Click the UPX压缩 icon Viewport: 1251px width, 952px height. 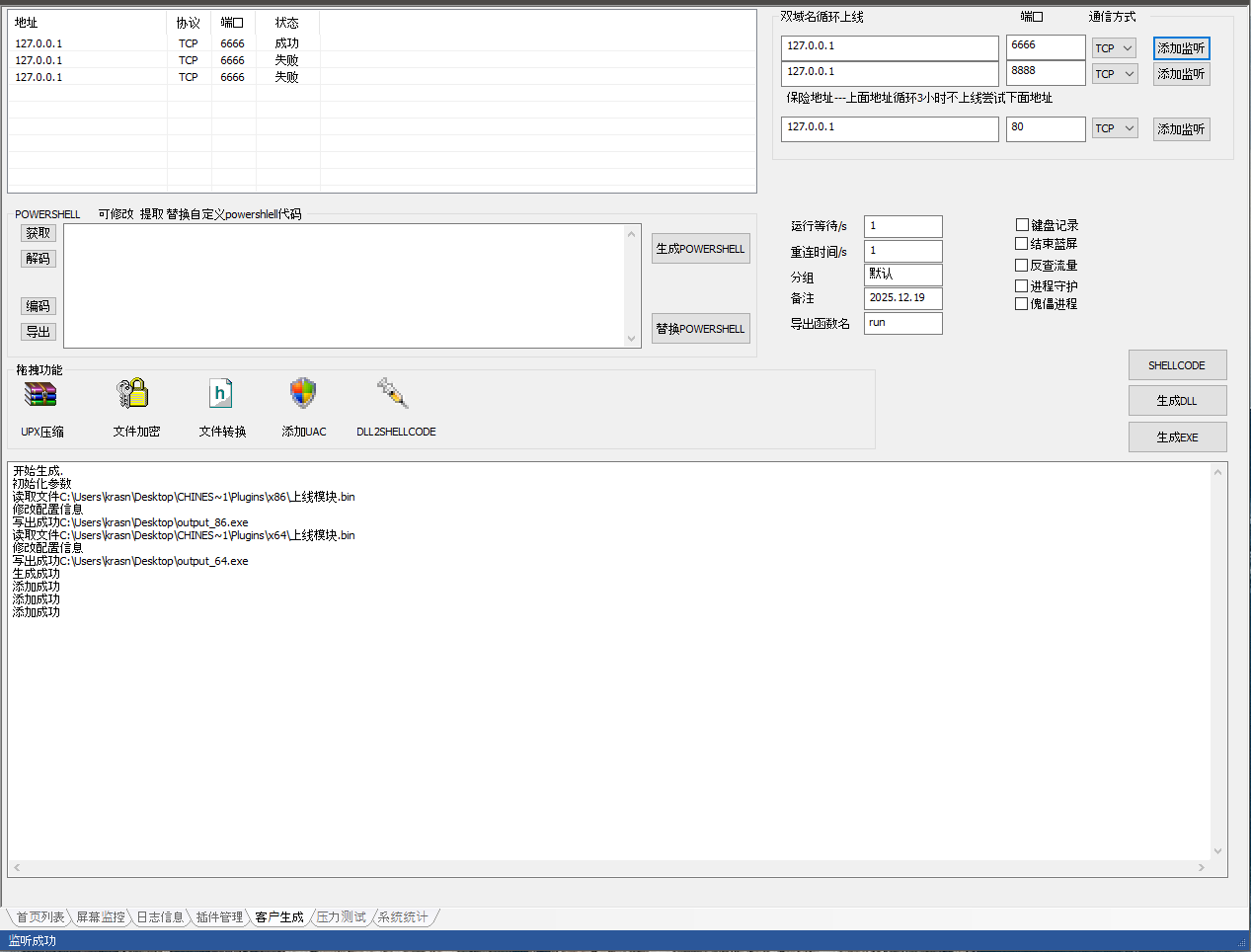(40, 395)
